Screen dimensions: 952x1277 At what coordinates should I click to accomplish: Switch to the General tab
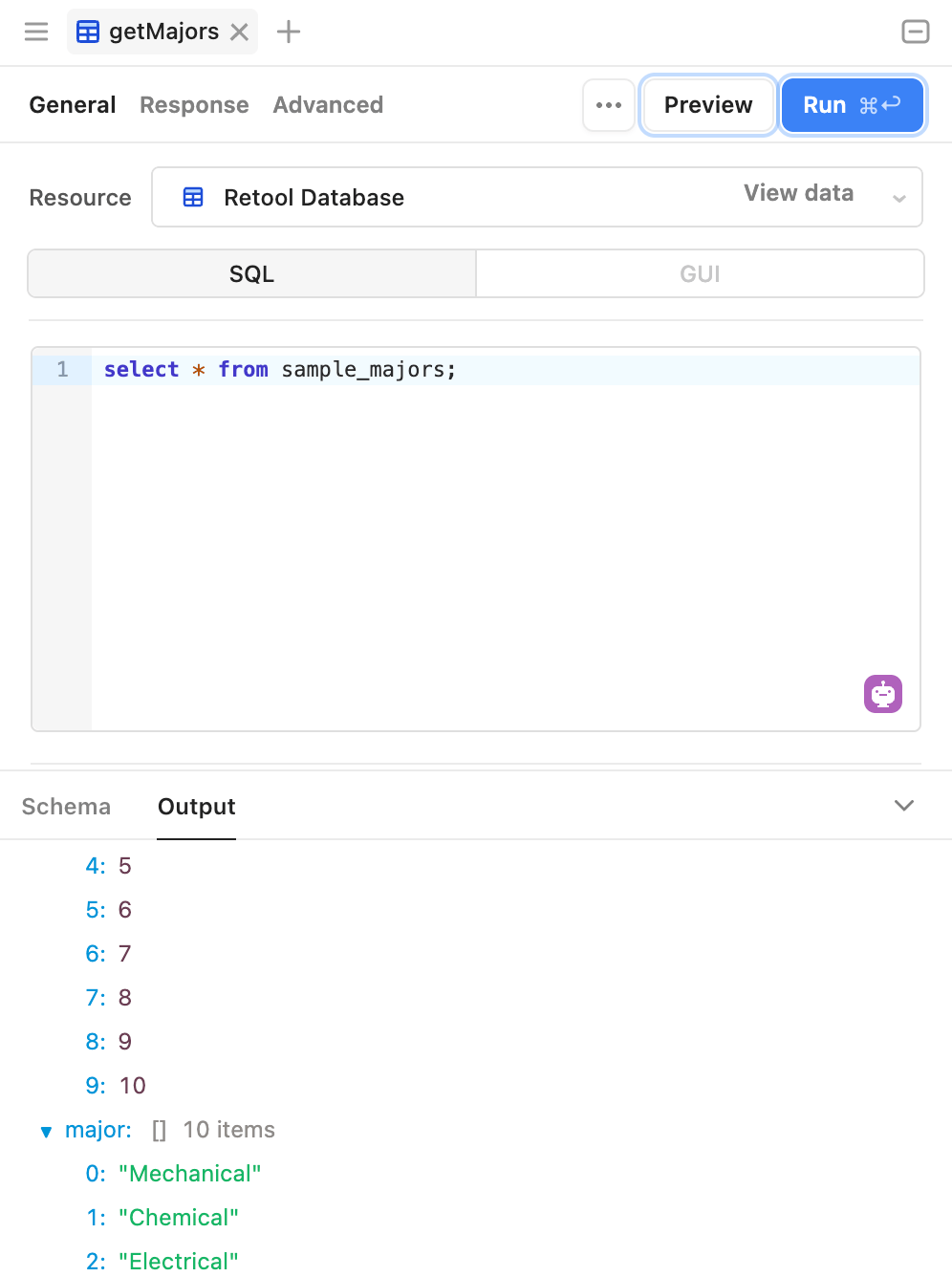coord(73,105)
